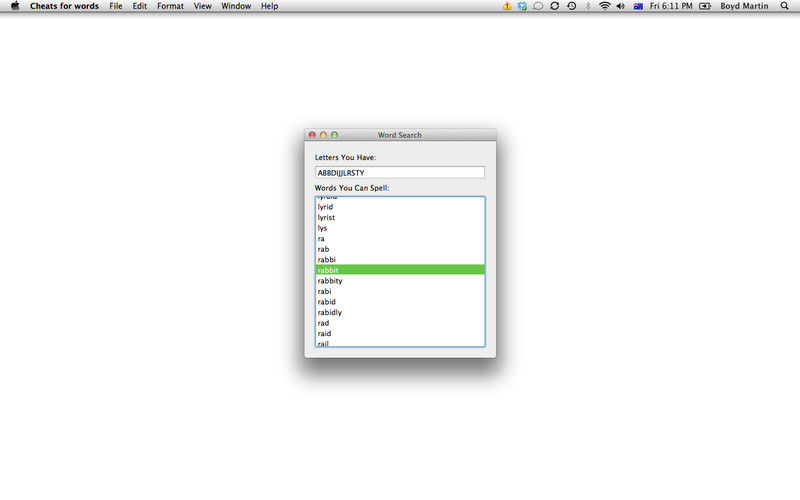
Task: Select the word rabidly in the list
Action: (x=399, y=312)
